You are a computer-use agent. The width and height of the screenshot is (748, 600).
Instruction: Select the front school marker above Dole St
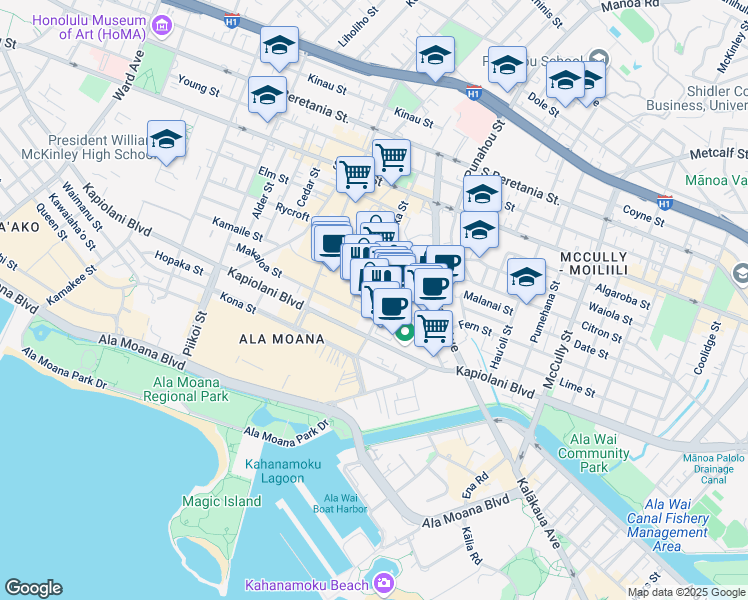click(565, 80)
